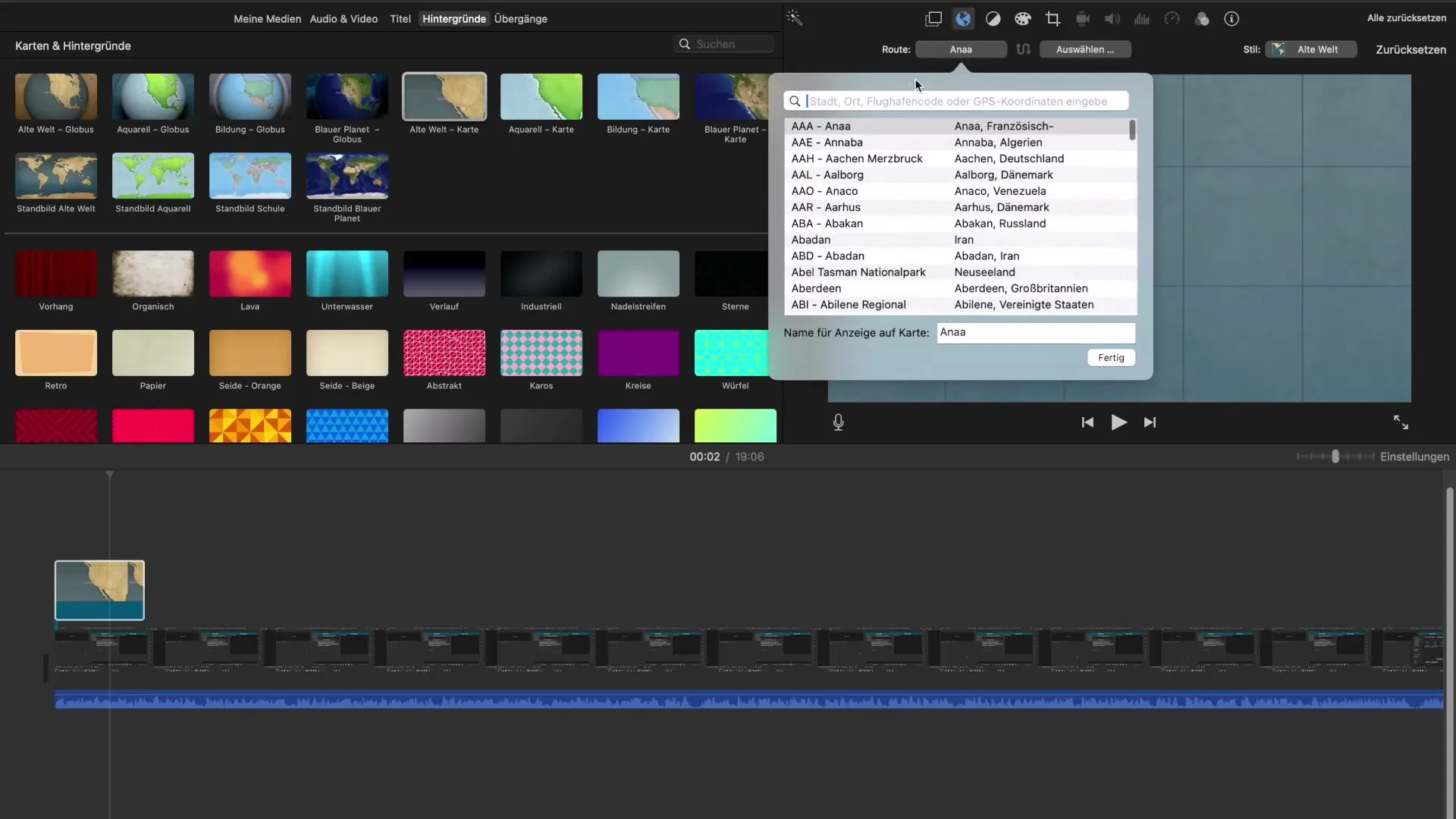Image resolution: width=1456 pixels, height=819 pixels.
Task: Select Aquarell – Globus thumbnail
Action: point(153,97)
